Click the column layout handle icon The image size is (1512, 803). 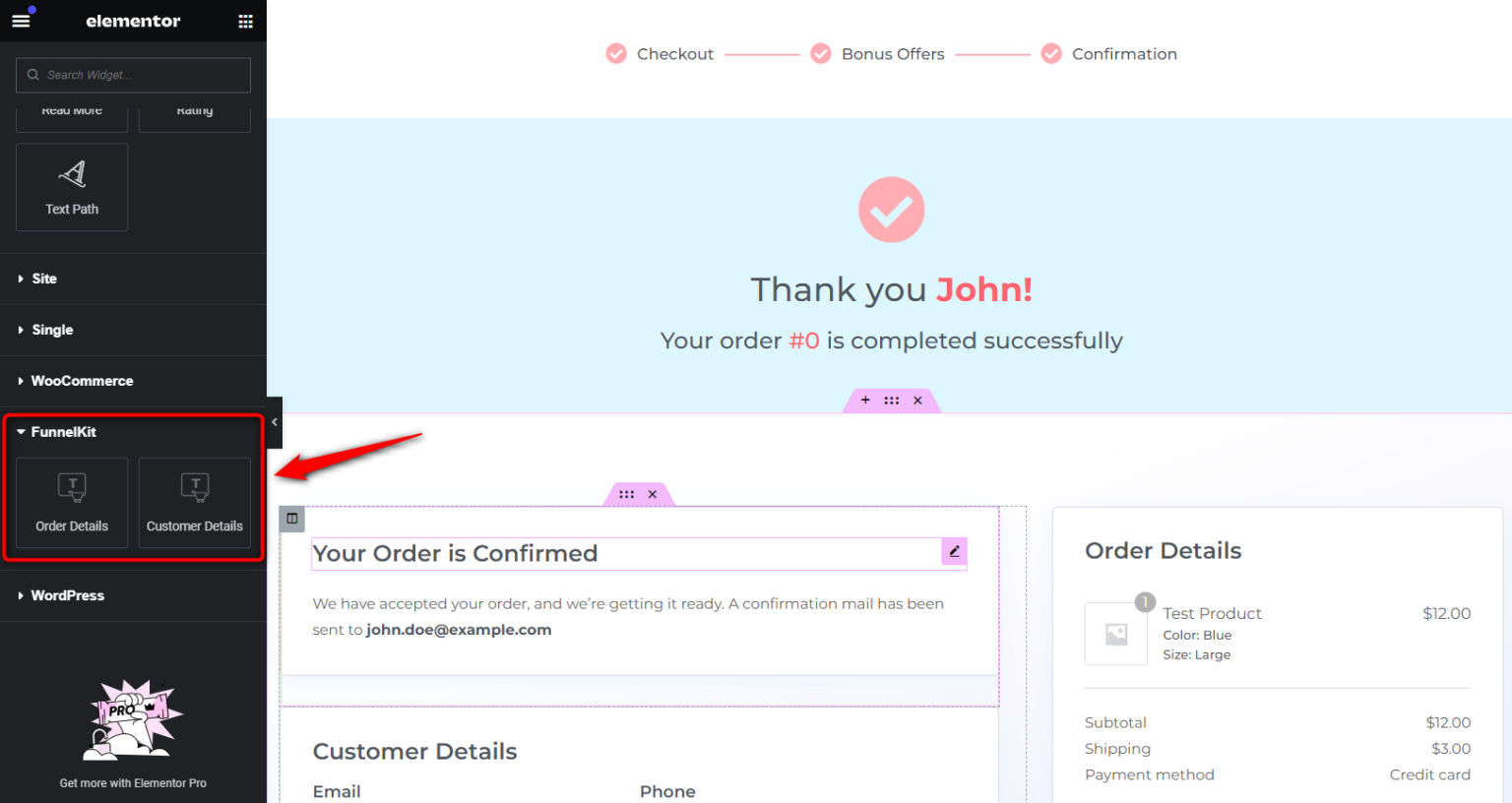click(291, 519)
